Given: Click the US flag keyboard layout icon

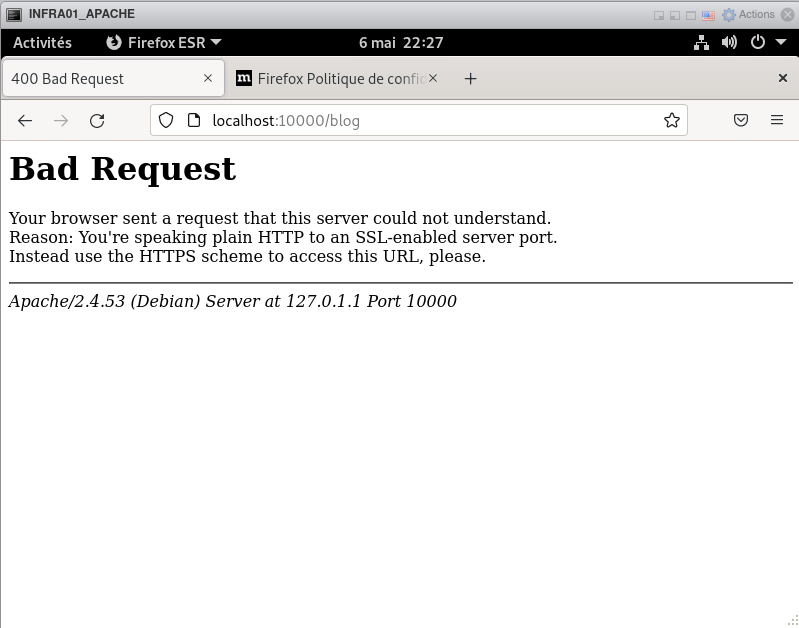Looking at the screenshot, I should tap(708, 15).
